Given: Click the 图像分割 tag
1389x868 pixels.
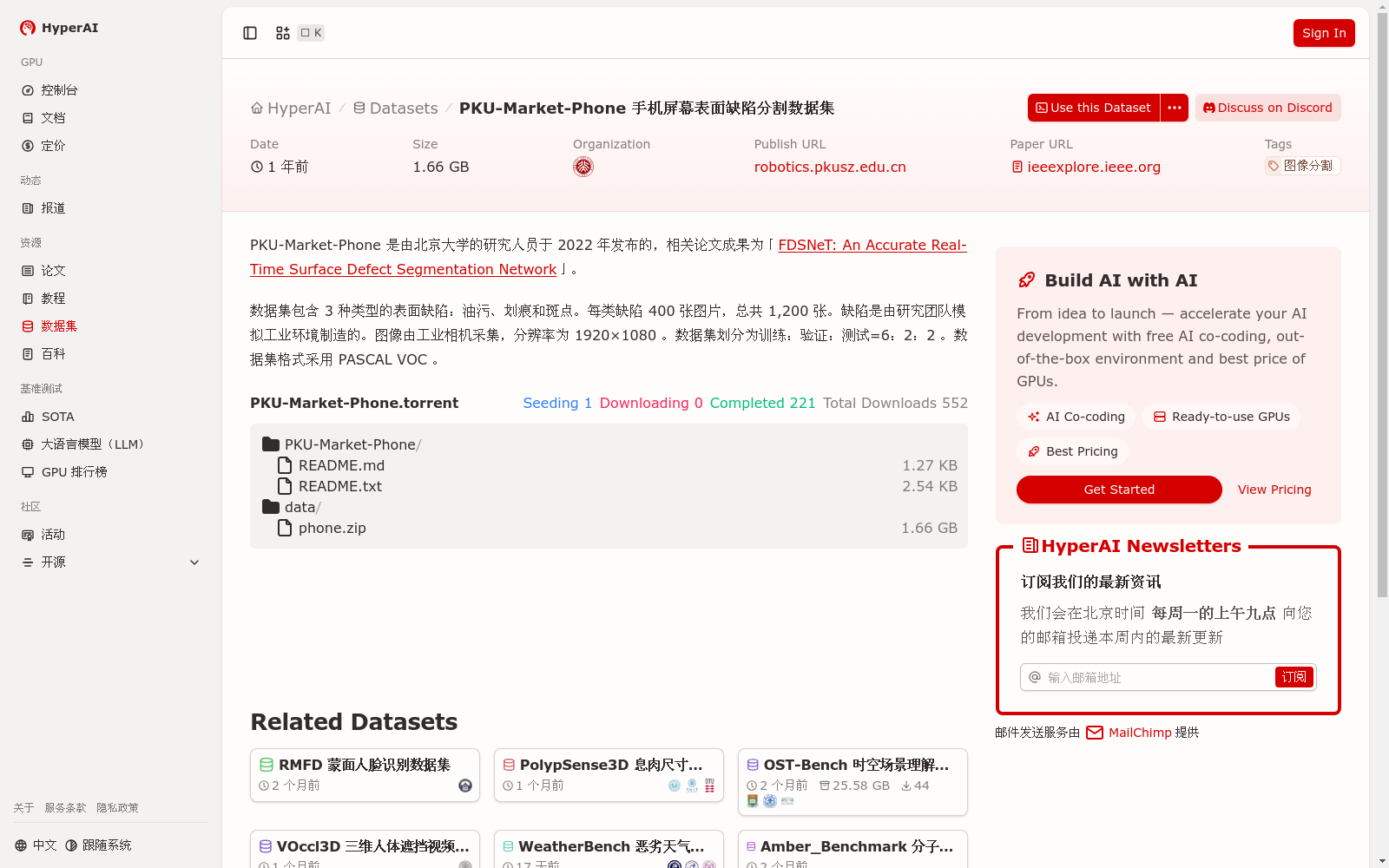Looking at the screenshot, I should tap(1302, 166).
